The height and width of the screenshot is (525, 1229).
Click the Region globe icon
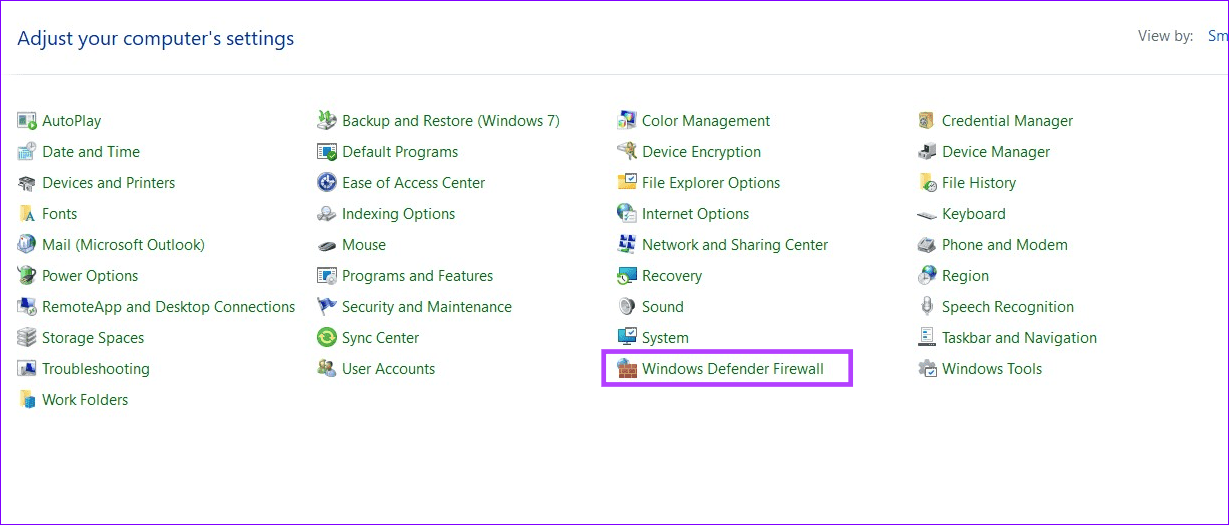coord(927,276)
